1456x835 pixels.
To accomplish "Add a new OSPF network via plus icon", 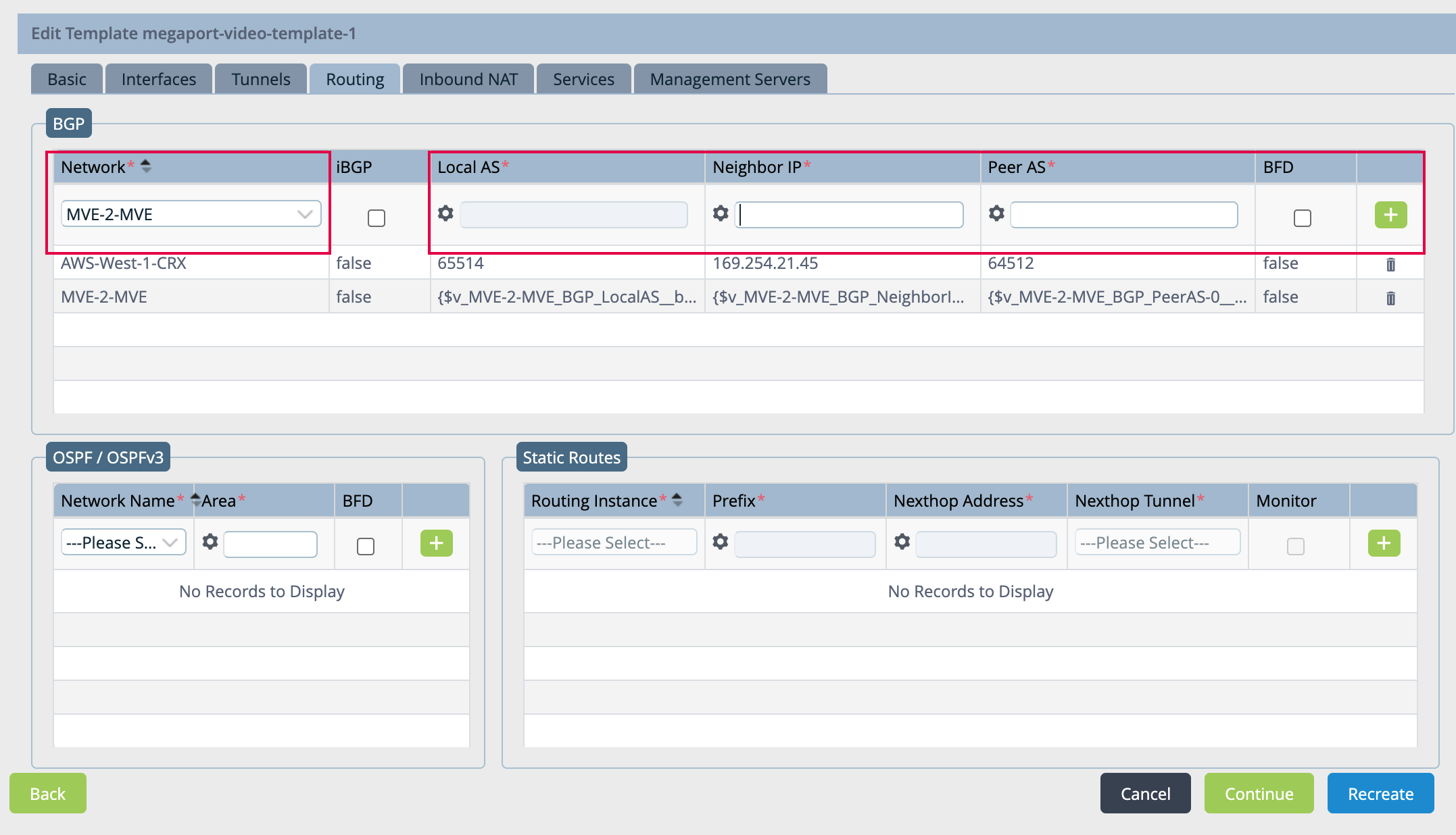I will 436,542.
